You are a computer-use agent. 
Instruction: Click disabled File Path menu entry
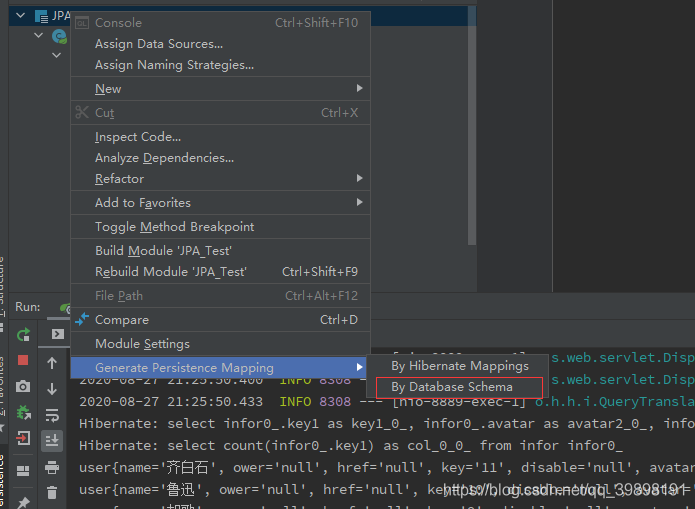point(221,296)
